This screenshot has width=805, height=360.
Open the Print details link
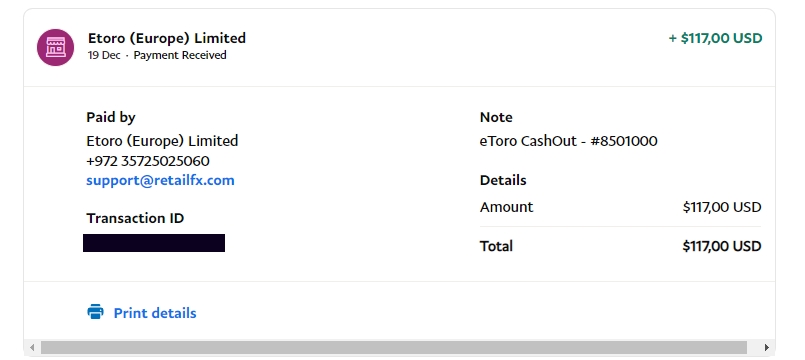coord(155,313)
